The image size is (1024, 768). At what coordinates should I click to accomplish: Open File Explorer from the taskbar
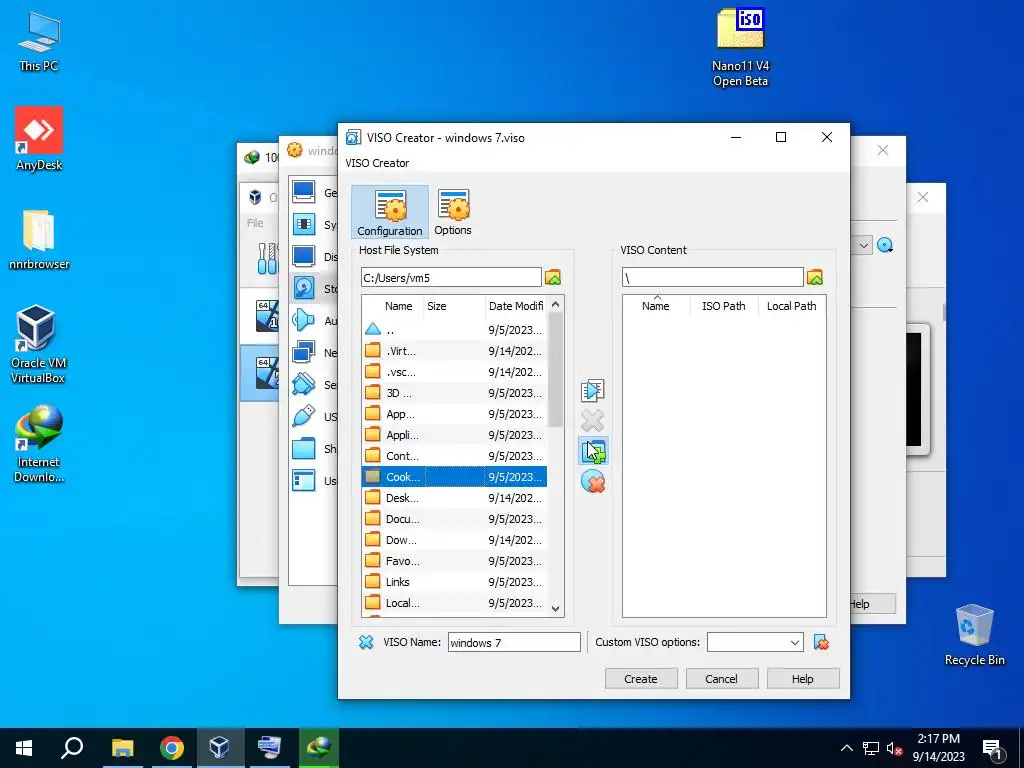pyautogui.click(x=122, y=748)
